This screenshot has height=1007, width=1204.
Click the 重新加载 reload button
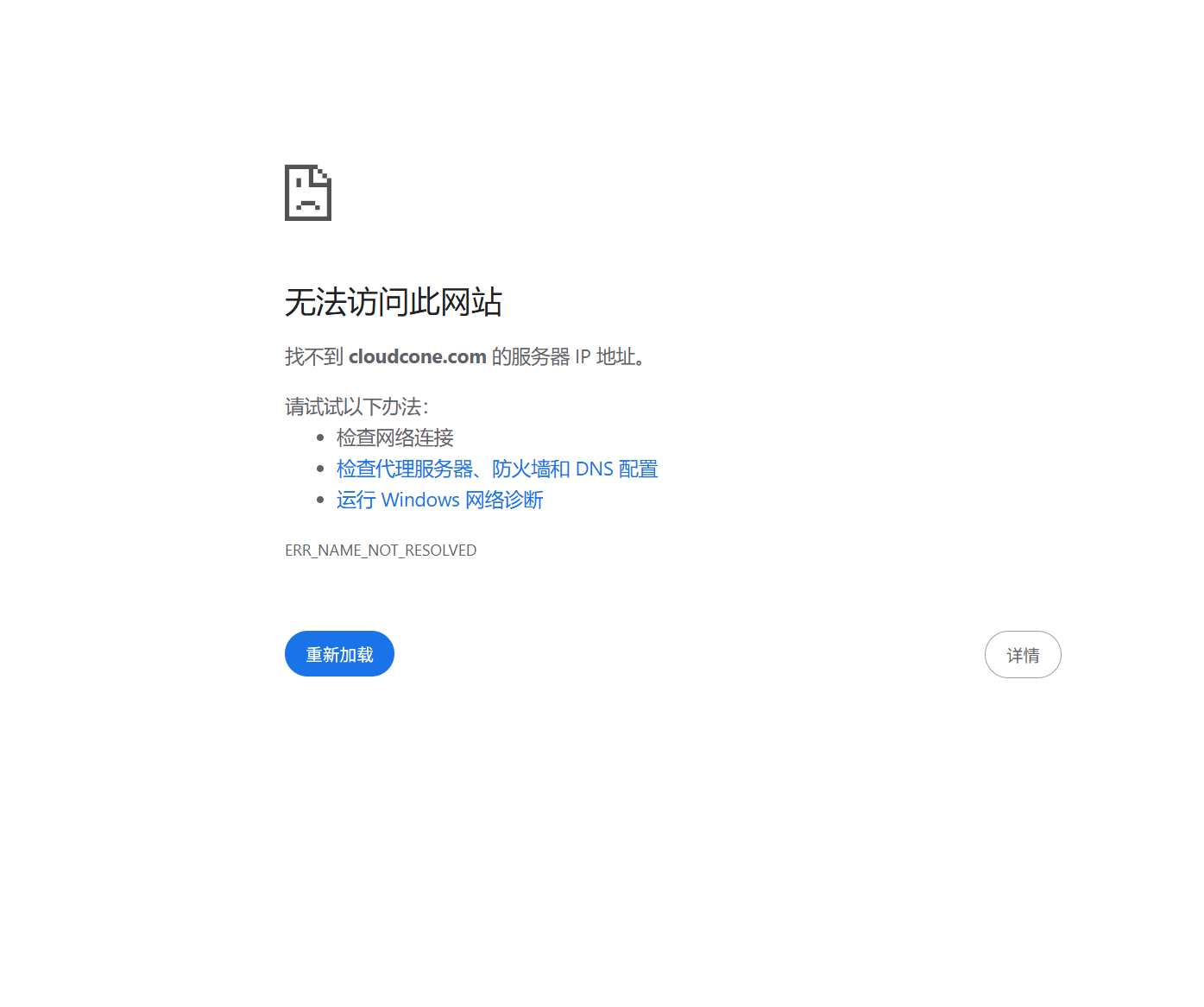point(339,654)
